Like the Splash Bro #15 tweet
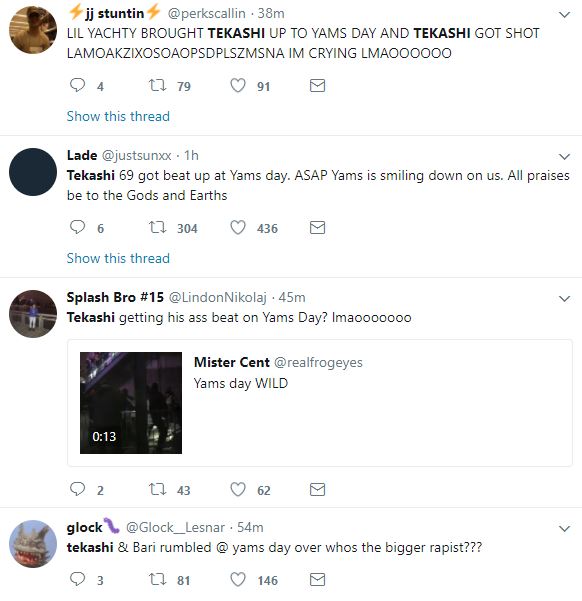Image resolution: width=582 pixels, height=601 pixels. click(238, 489)
